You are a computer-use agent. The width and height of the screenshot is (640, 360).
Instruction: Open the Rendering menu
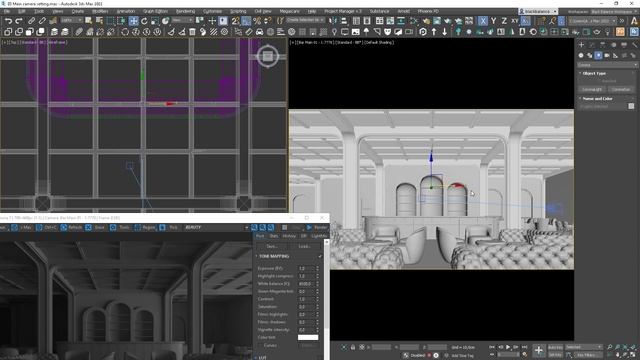pyautogui.click(x=185, y=11)
